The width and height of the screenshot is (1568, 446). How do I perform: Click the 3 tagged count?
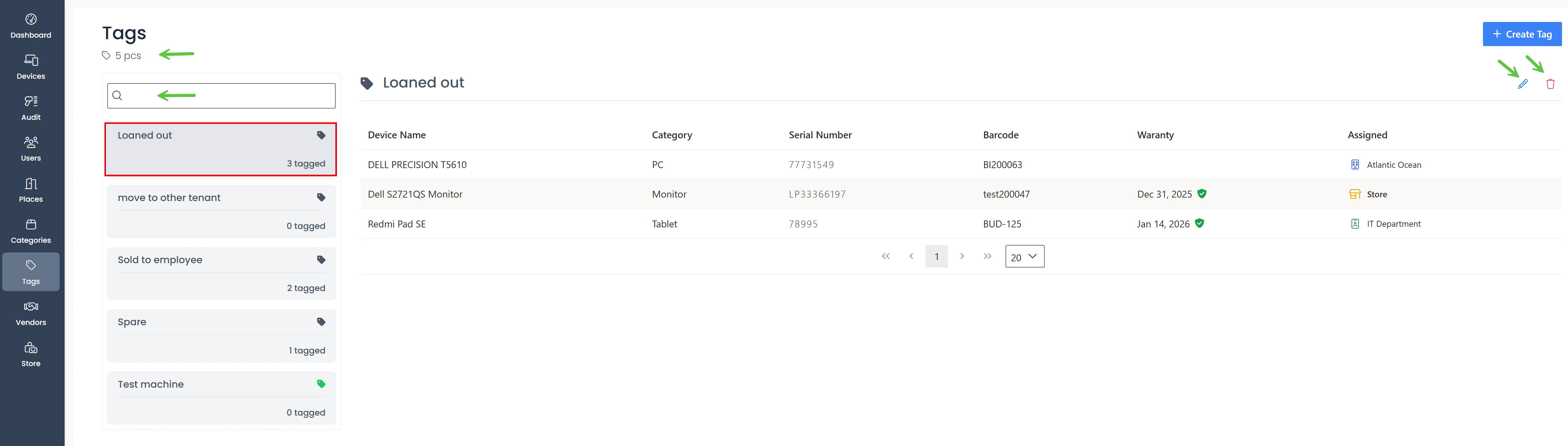pyautogui.click(x=306, y=164)
